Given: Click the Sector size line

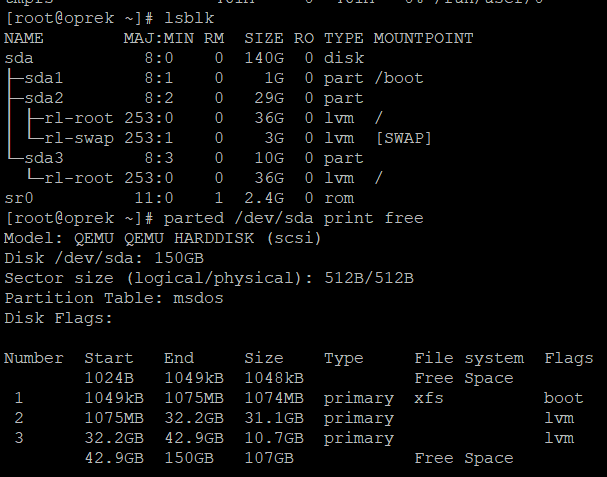Looking at the screenshot, I should 209,278.
